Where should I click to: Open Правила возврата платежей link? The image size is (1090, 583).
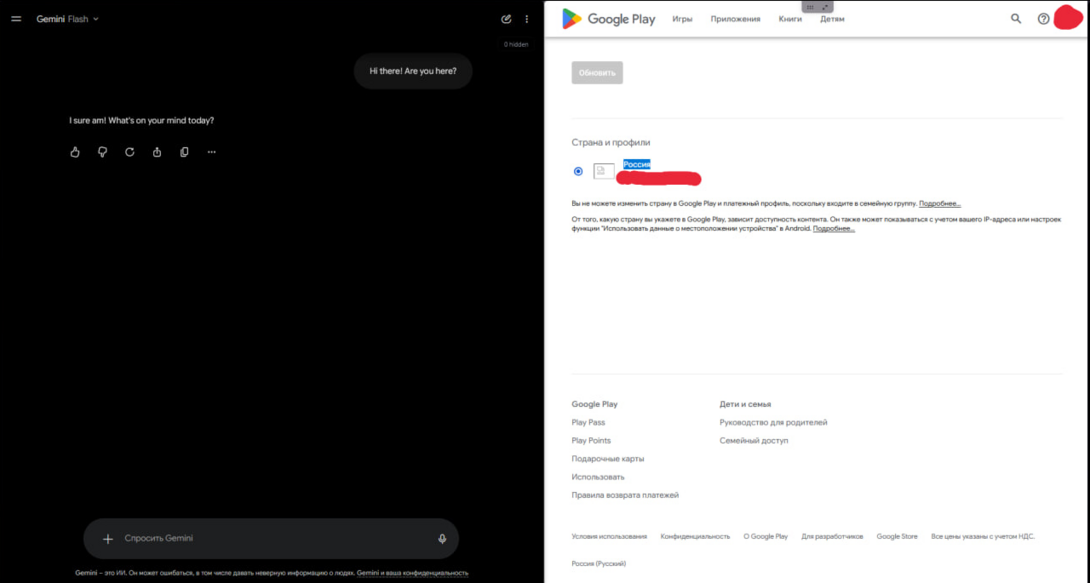pos(625,495)
